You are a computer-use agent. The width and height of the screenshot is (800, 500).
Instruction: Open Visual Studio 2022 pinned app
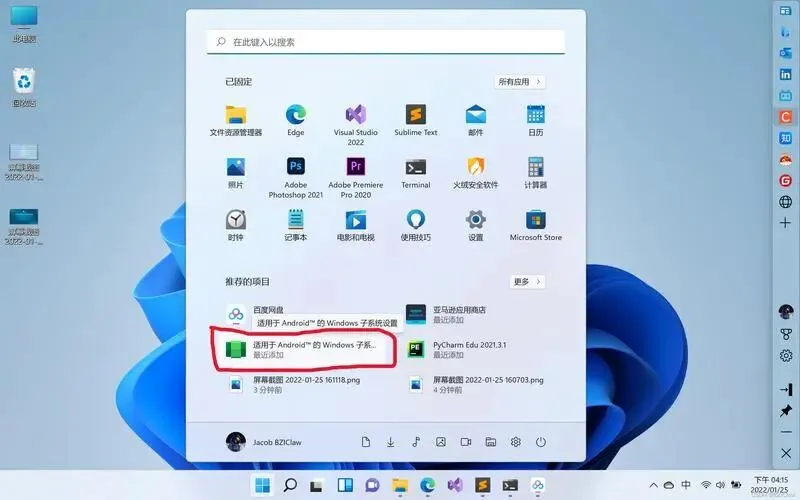[x=356, y=125]
